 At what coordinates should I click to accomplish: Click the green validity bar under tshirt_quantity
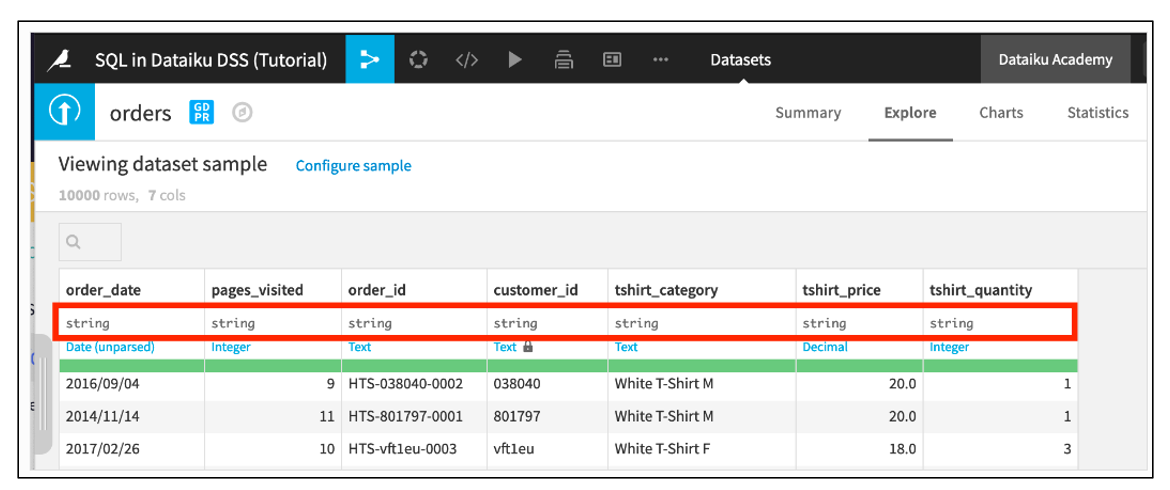(1001, 365)
